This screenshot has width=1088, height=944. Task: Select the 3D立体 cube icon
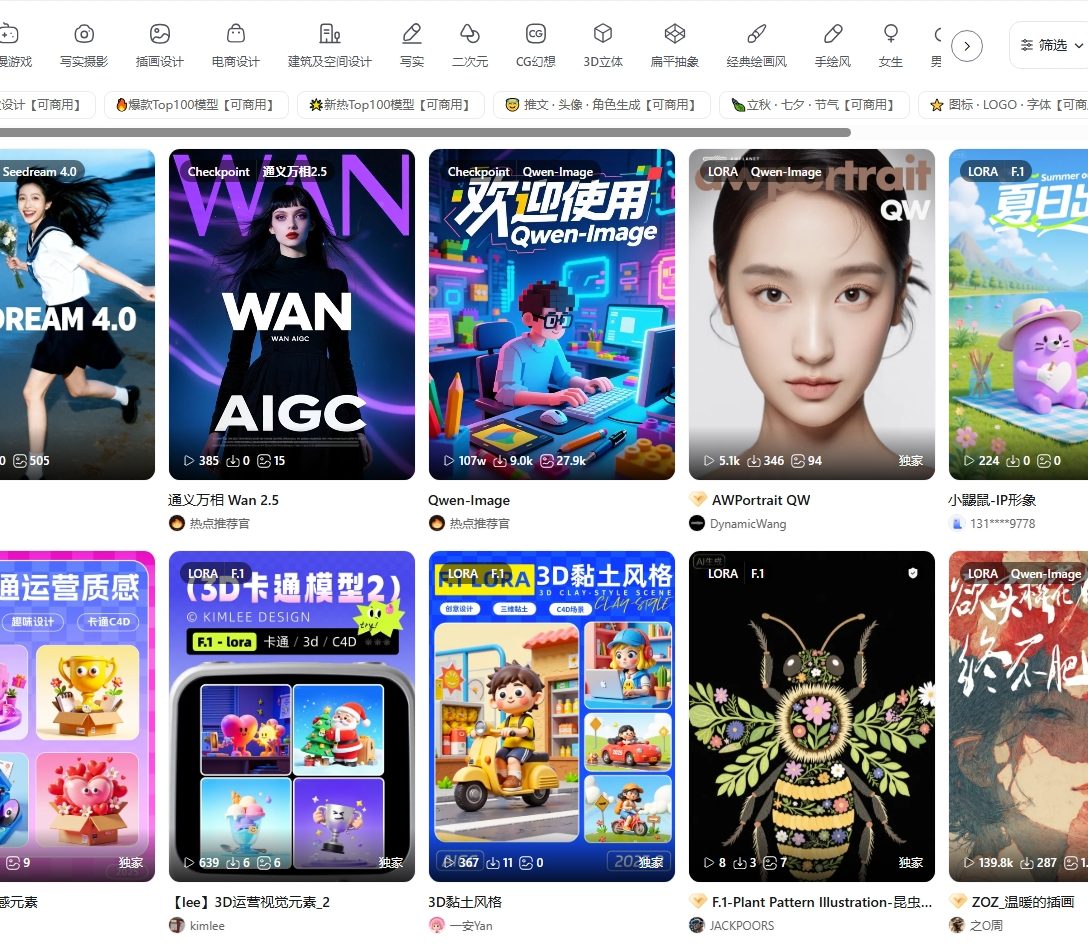(603, 35)
